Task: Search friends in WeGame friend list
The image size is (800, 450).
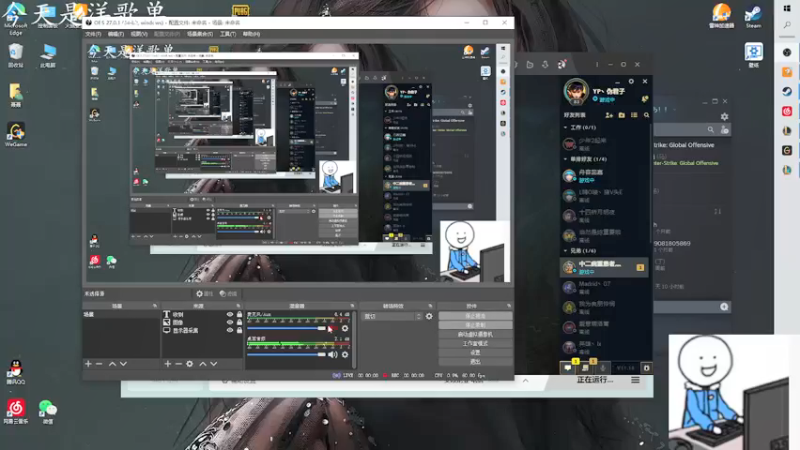Action: (x=646, y=115)
